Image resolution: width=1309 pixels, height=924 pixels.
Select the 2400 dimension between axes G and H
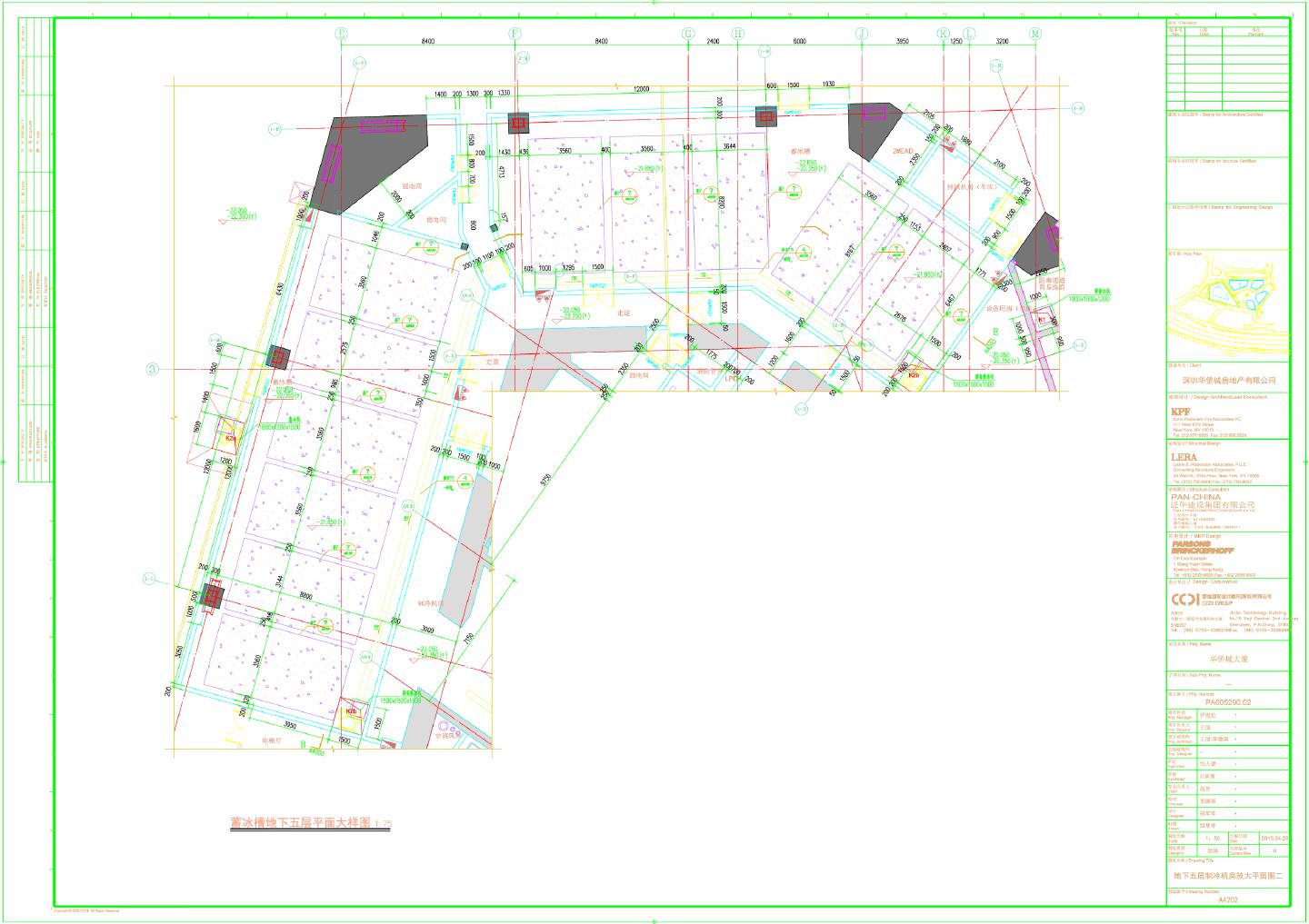[713, 42]
